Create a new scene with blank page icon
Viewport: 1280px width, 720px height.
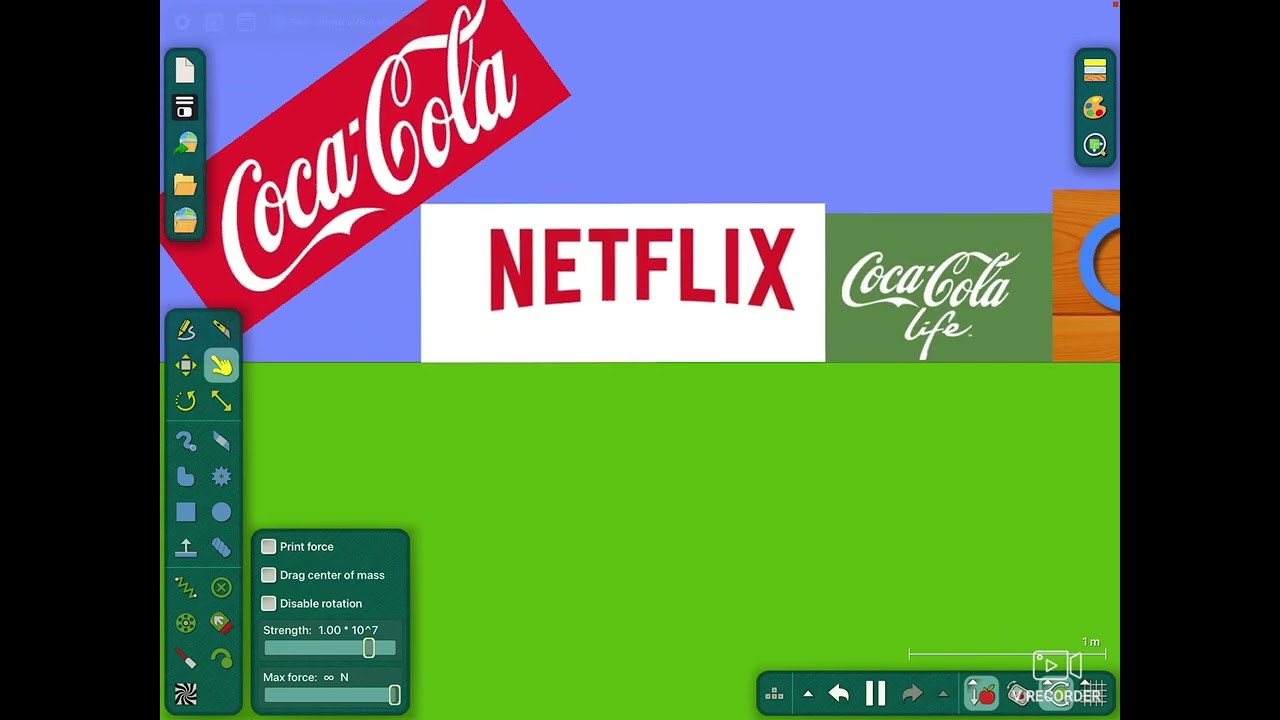point(185,70)
